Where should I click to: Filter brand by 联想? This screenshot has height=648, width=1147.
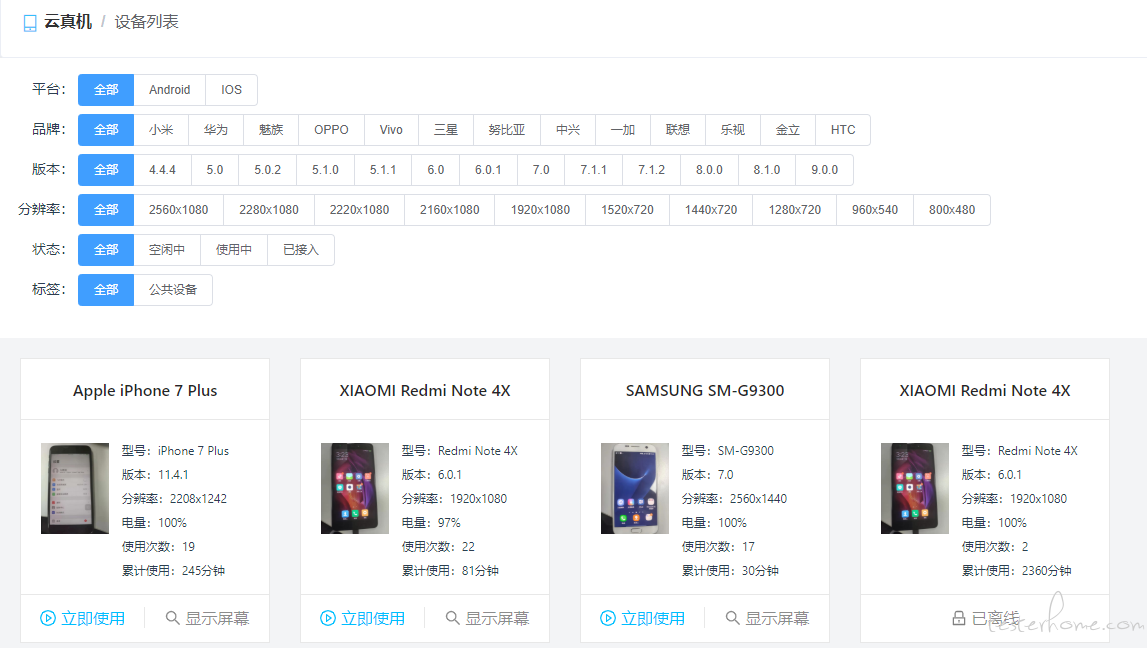coord(678,129)
